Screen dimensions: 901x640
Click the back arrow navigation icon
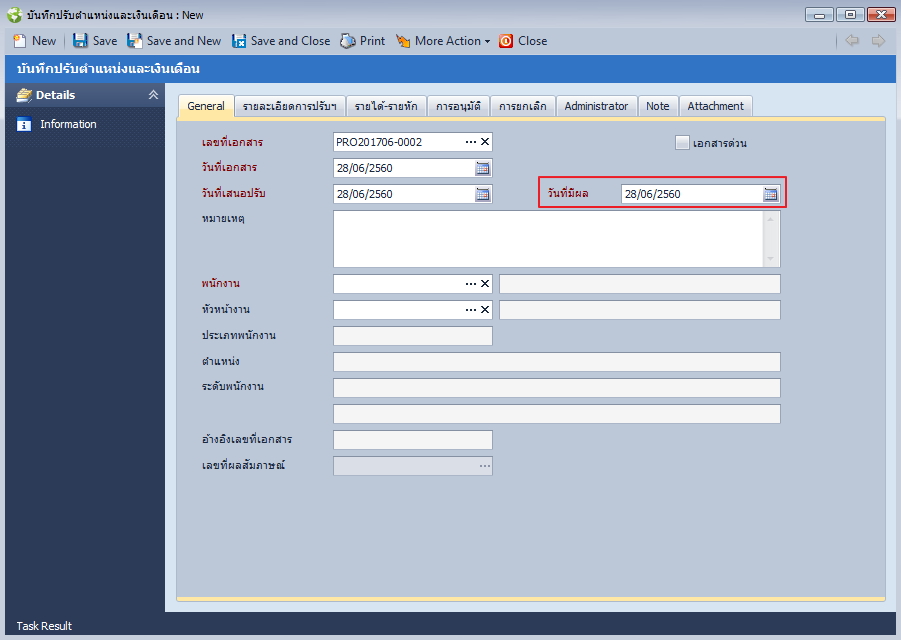(852, 41)
